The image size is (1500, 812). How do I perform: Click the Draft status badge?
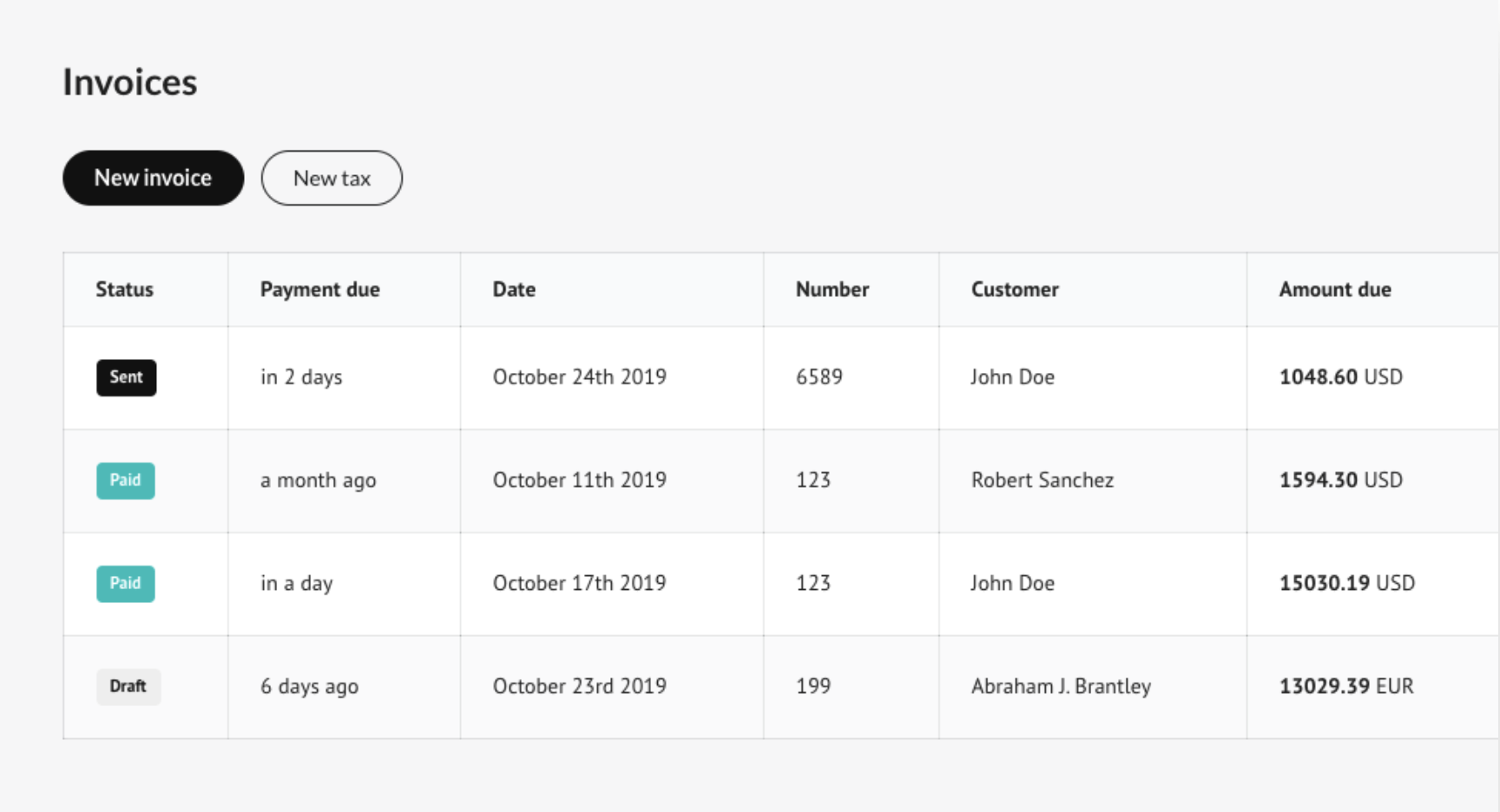(128, 686)
